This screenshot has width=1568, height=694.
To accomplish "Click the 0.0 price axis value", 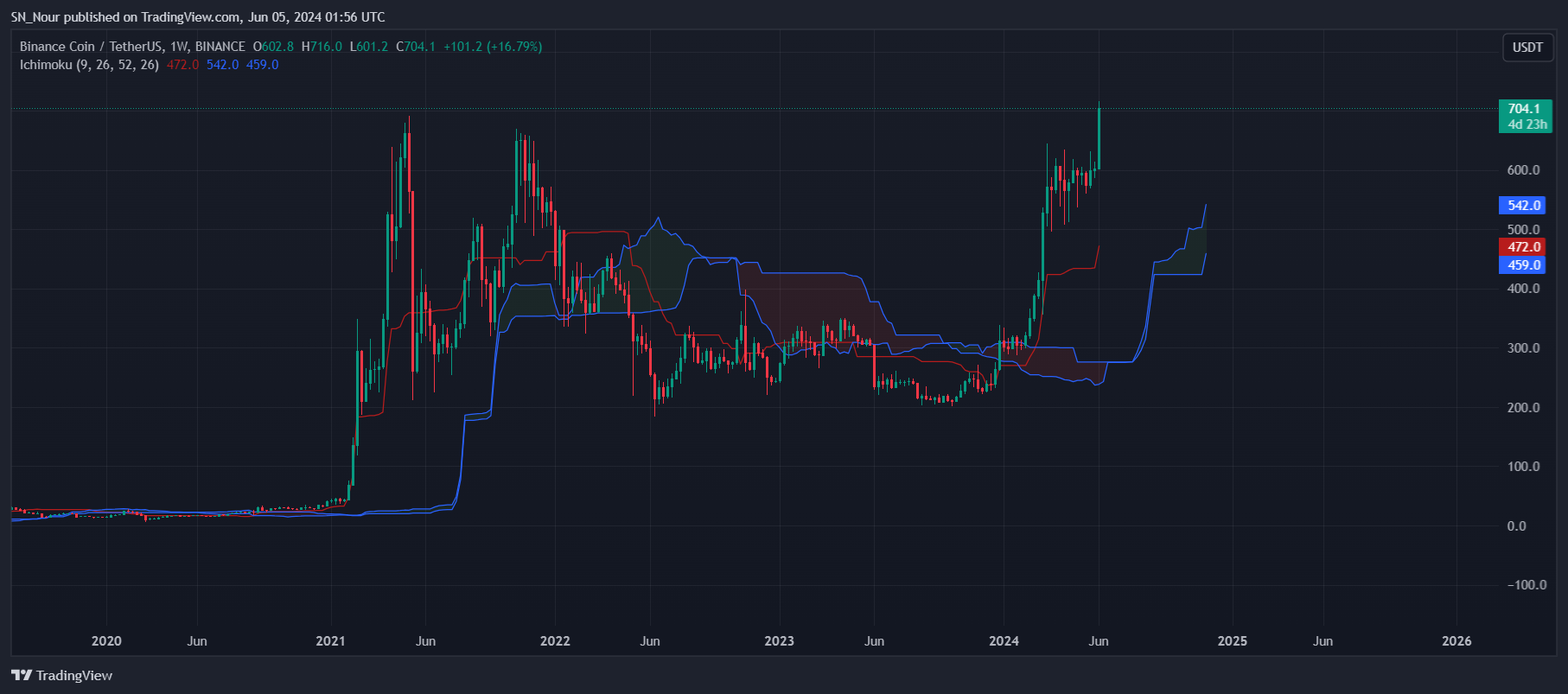I will click(1516, 526).
